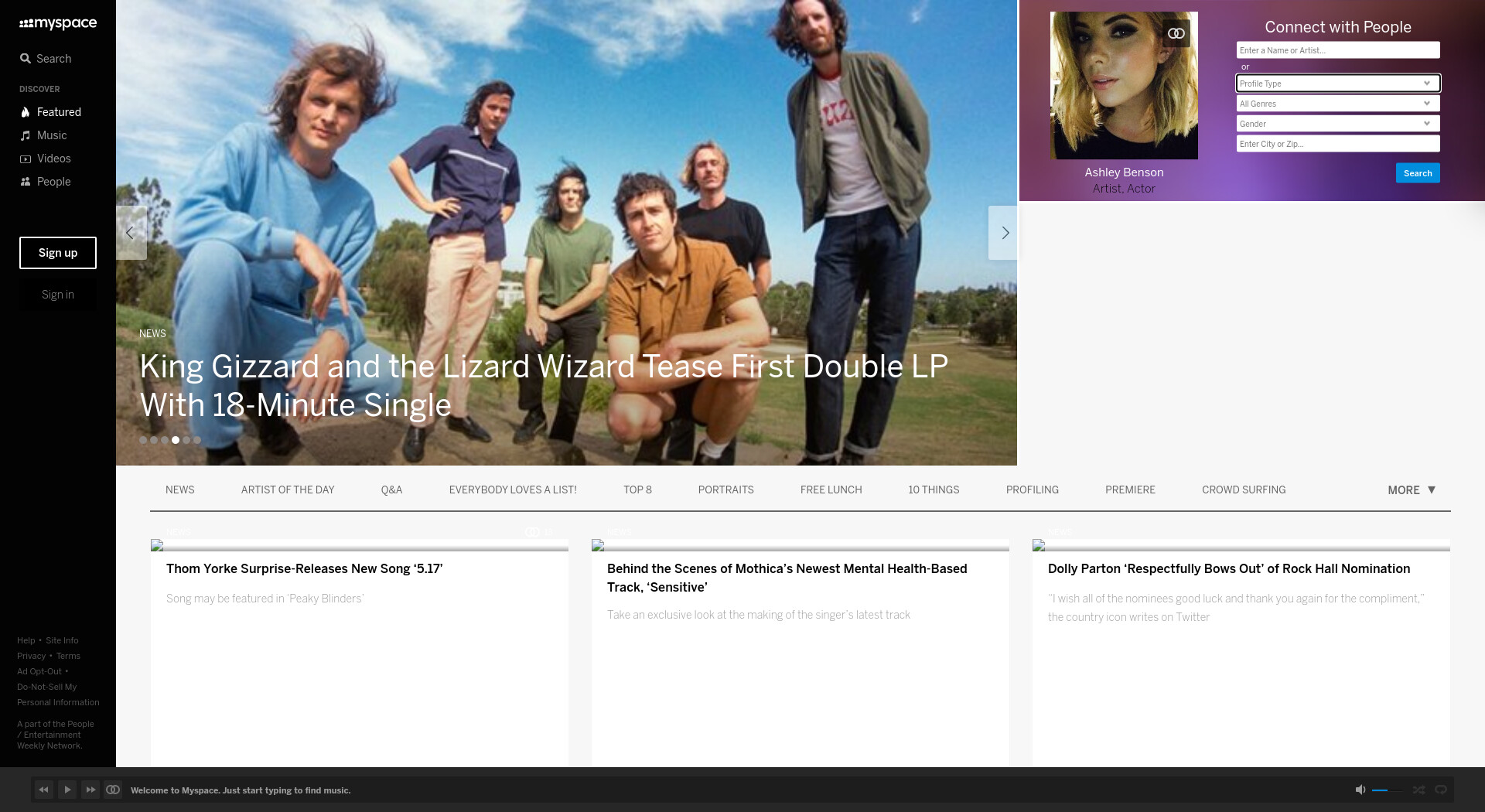Screen dimensions: 1485x812
Task: Expand the MORE categories menu
Action: point(1412,490)
